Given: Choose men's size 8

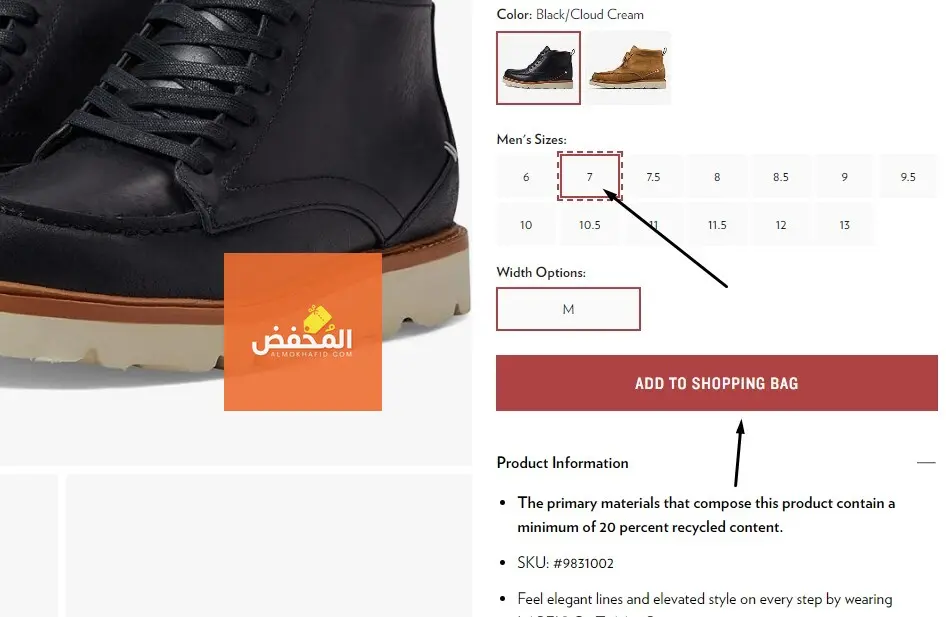Looking at the screenshot, I should tap(717, 177).
